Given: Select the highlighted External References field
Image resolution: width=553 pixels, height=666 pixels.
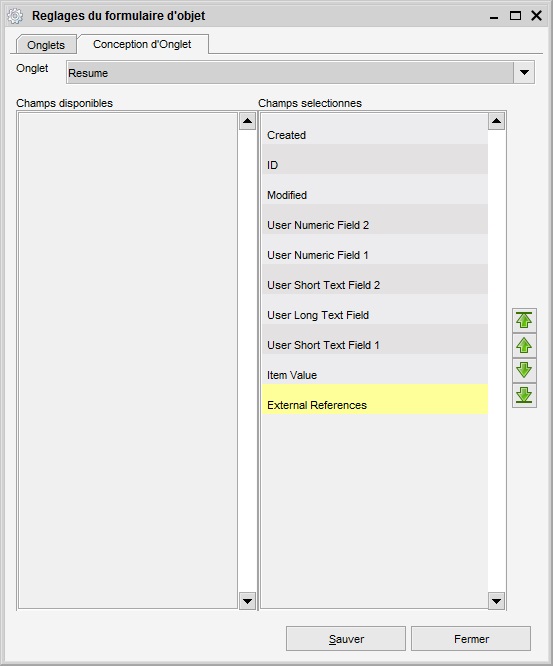Looking at the screenshot, I should [x=375, y=399].
